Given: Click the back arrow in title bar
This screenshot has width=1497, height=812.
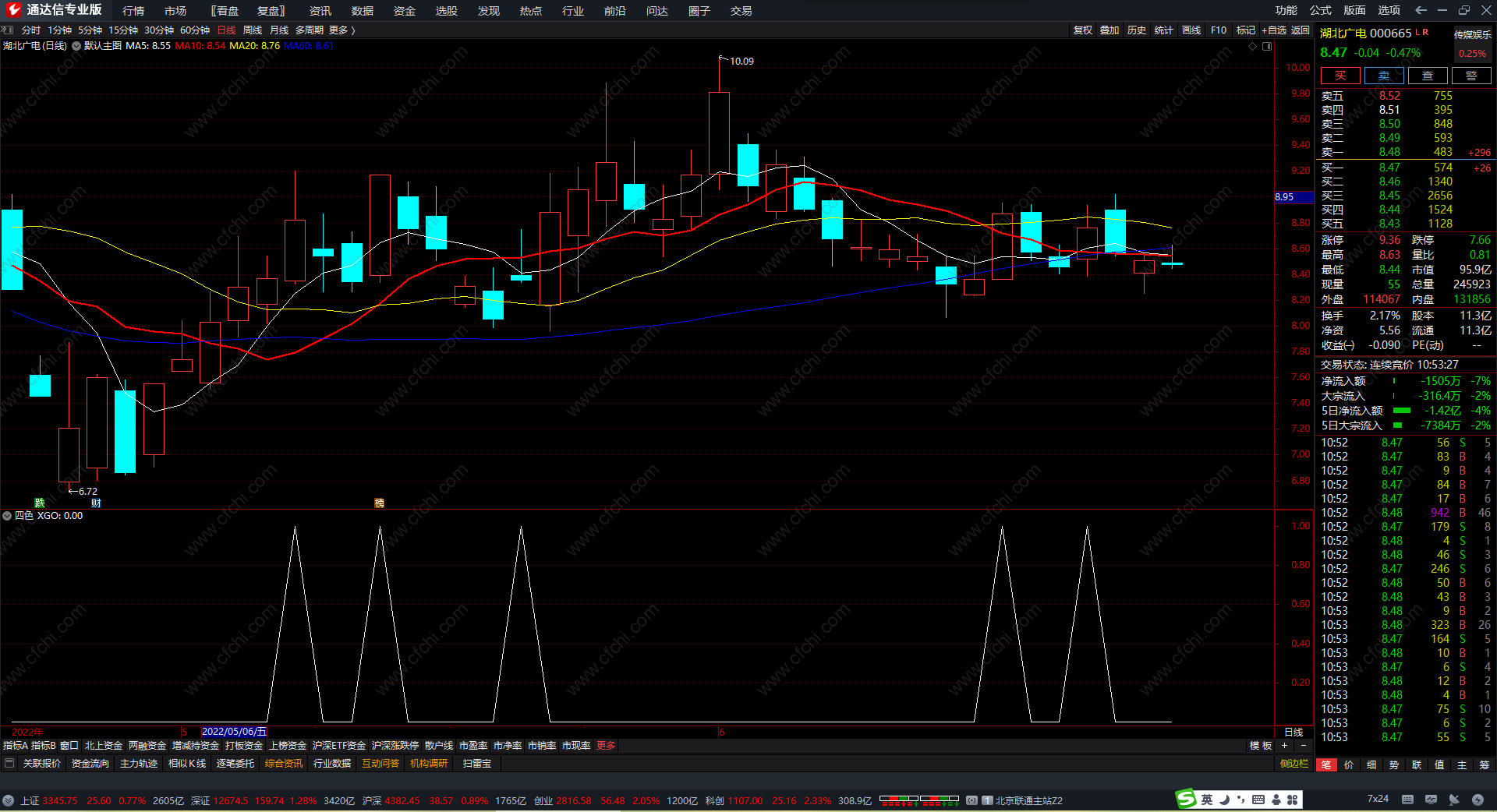Looking at the screenshot, I should pos(1421,10).
